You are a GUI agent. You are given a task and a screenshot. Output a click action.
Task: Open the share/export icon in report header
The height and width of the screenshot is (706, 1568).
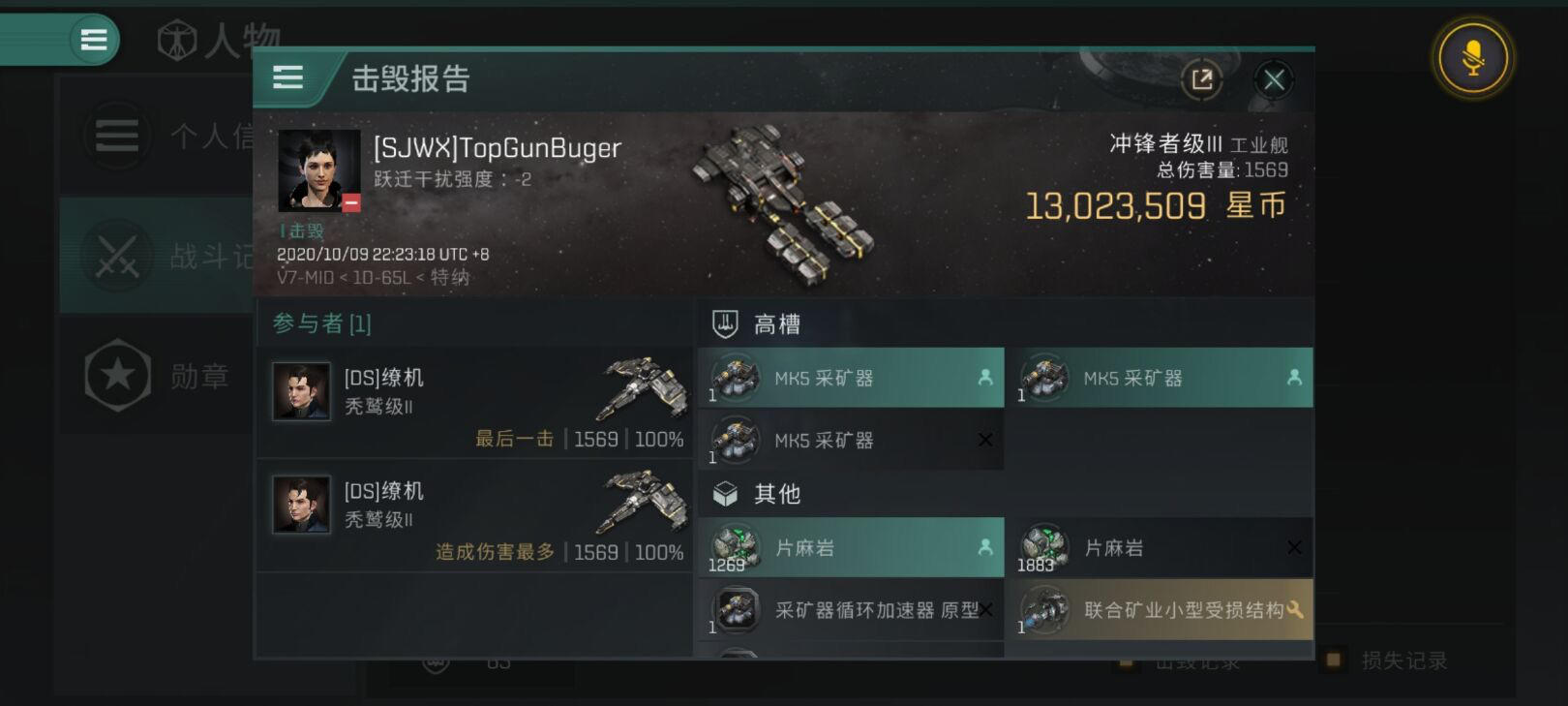pyautogui.click(x=1202, y=79)
